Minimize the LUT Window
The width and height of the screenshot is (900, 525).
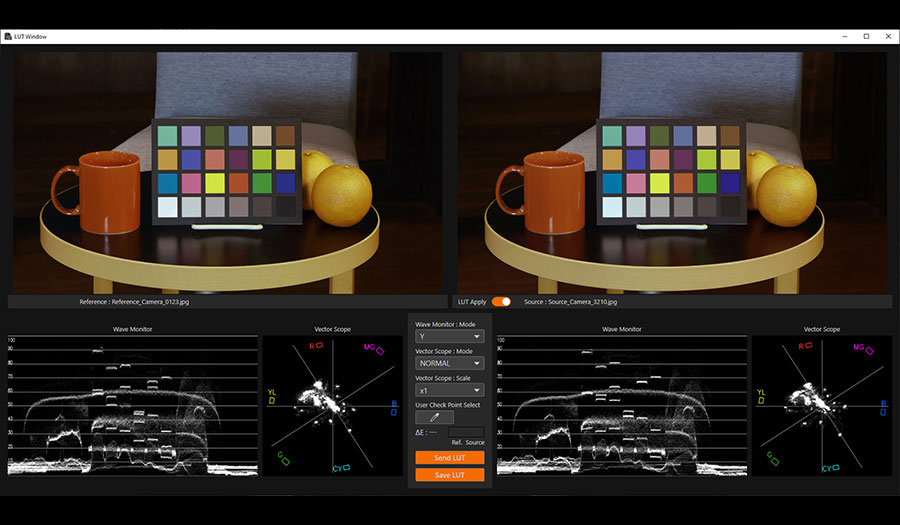coord(844,36)
